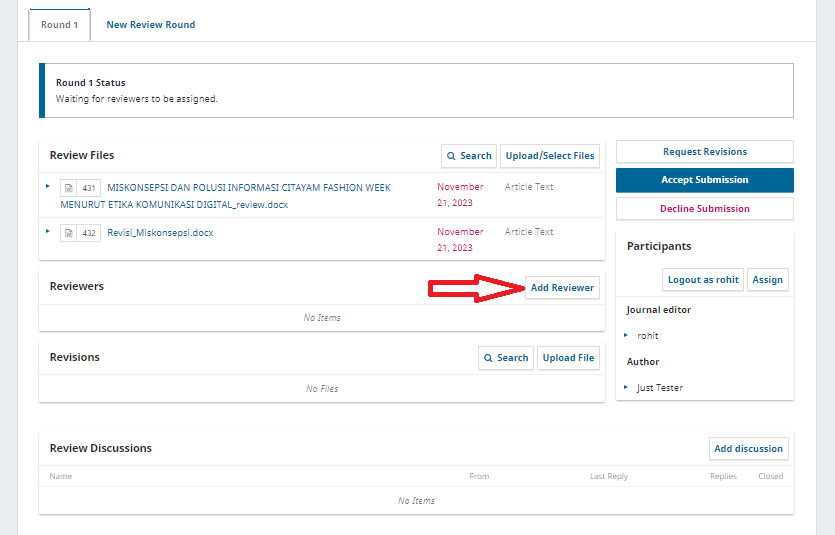Expand file 431 row details
The width and height of the screenshot is (835, 535).
[48, 186]
